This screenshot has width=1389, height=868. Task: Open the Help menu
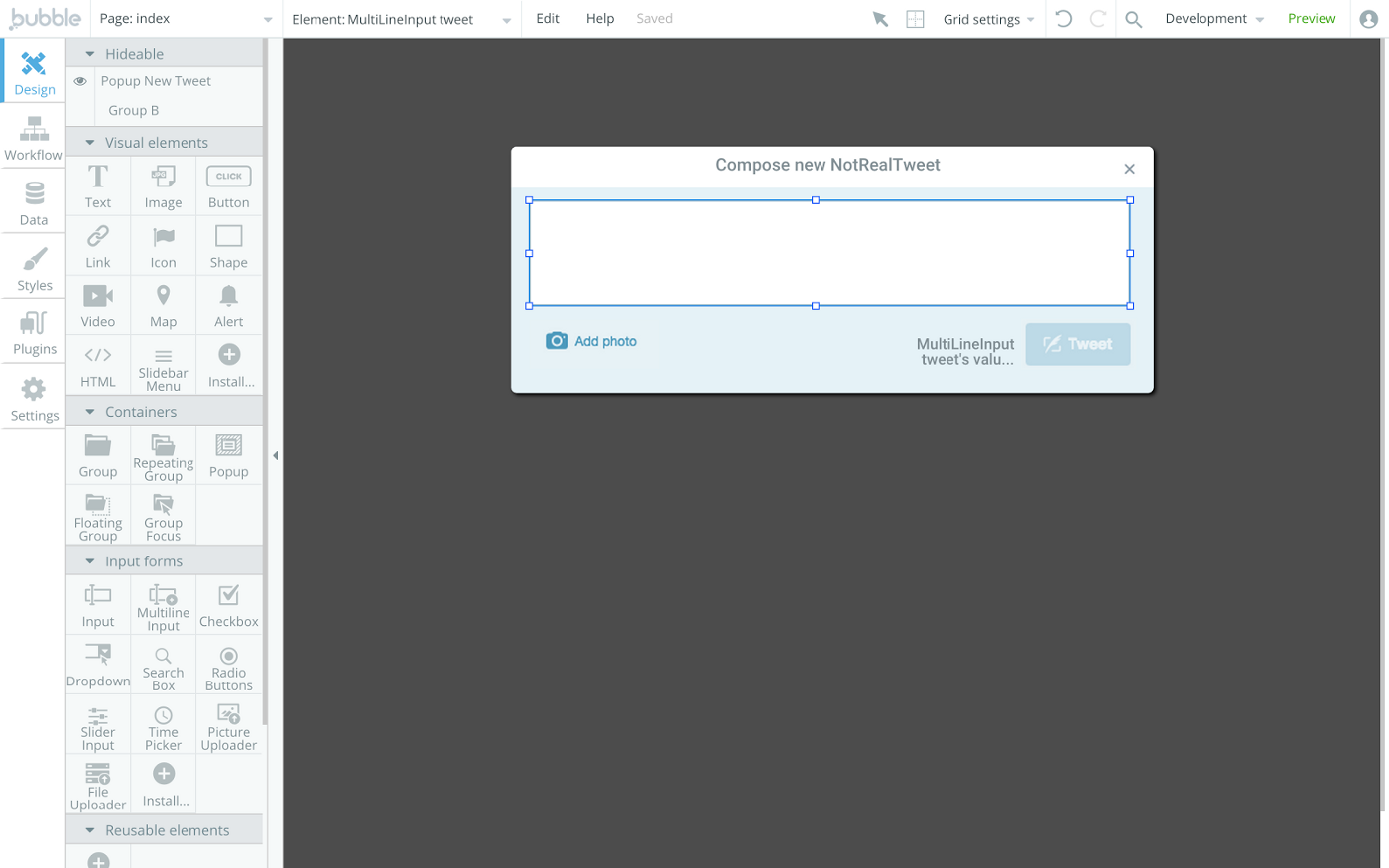coord(599,18)
